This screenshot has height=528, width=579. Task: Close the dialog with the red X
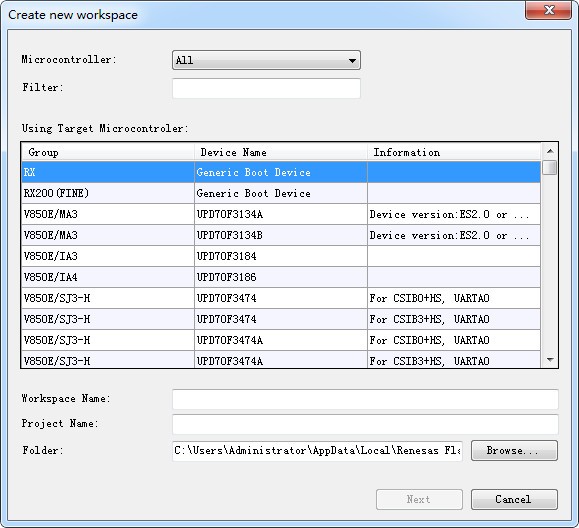[549, 10]
